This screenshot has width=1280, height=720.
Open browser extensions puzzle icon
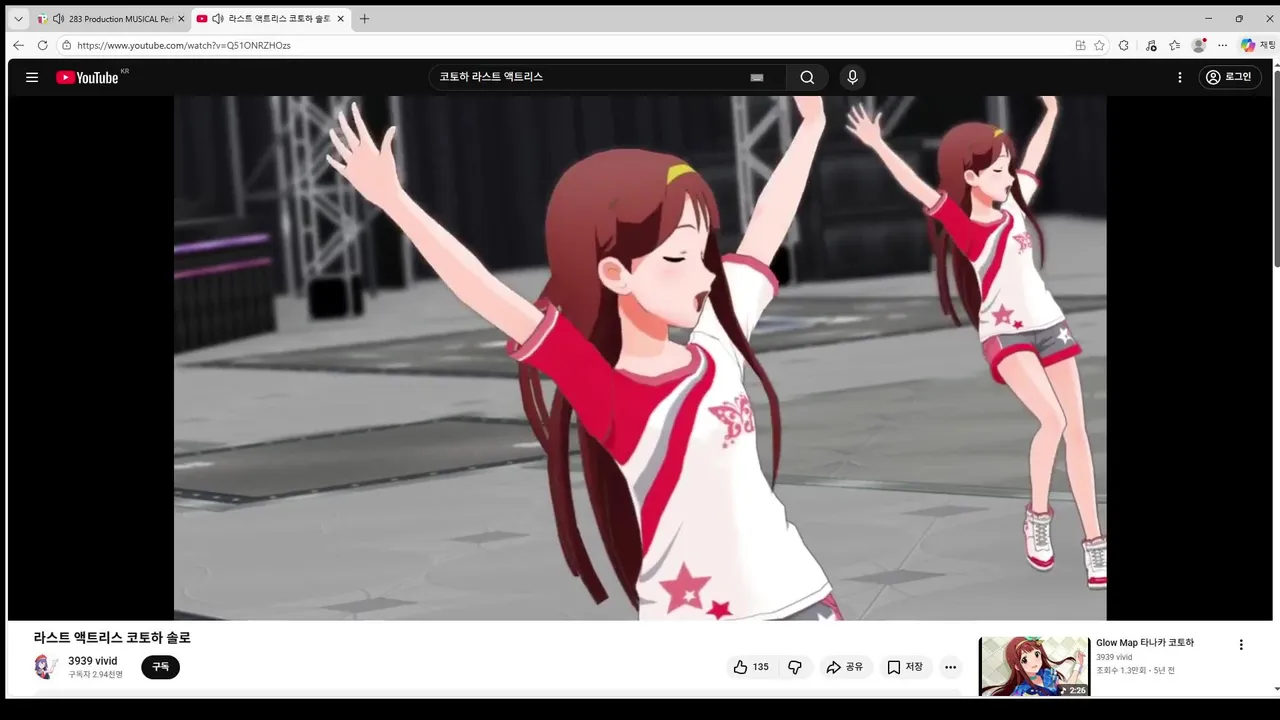pyautogui.click(x=1124, y=45)
